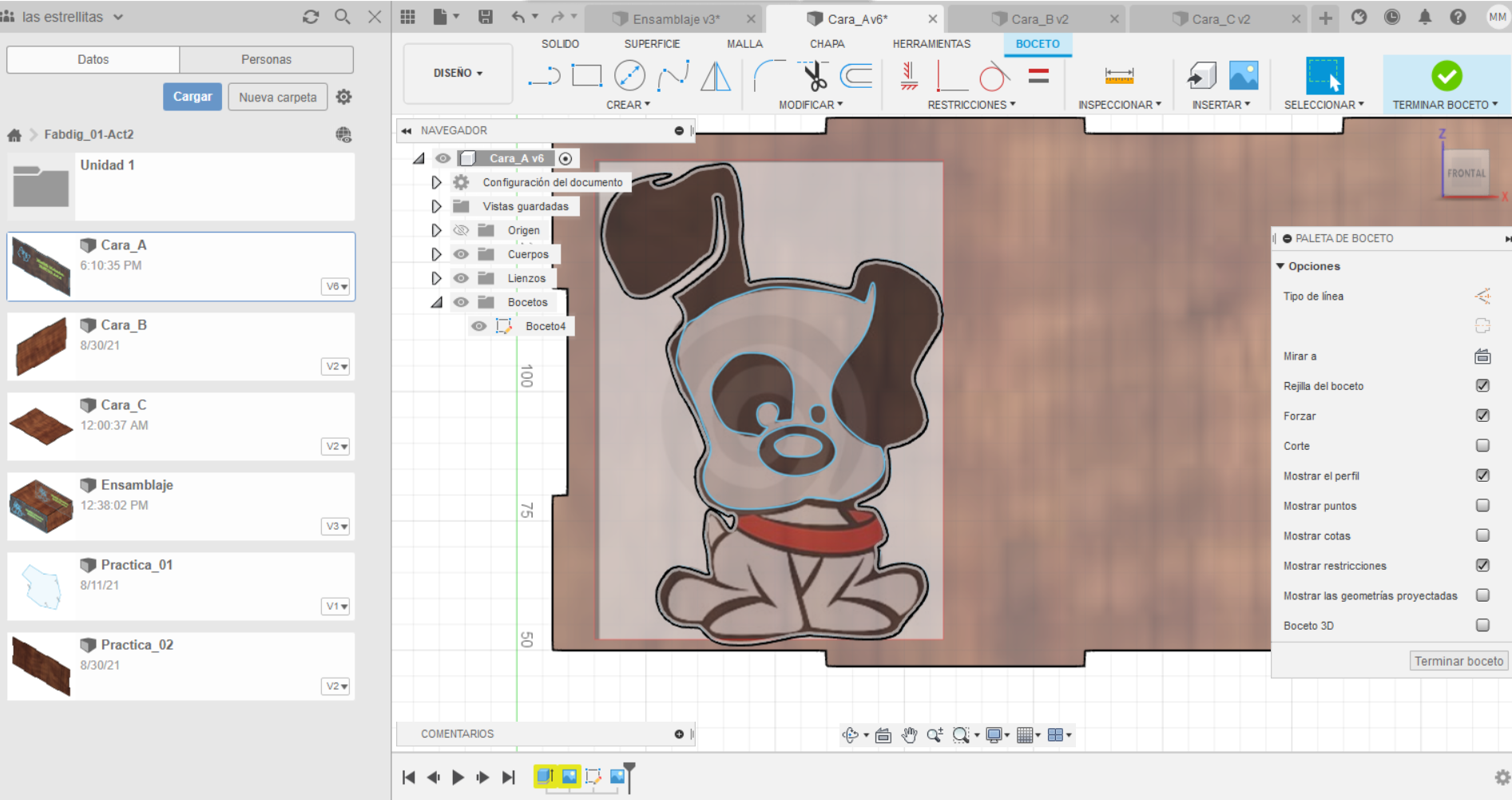Open the Sketch Dimension tool
This screenshot has height=800, width=1512.
tap(1119, 76)
